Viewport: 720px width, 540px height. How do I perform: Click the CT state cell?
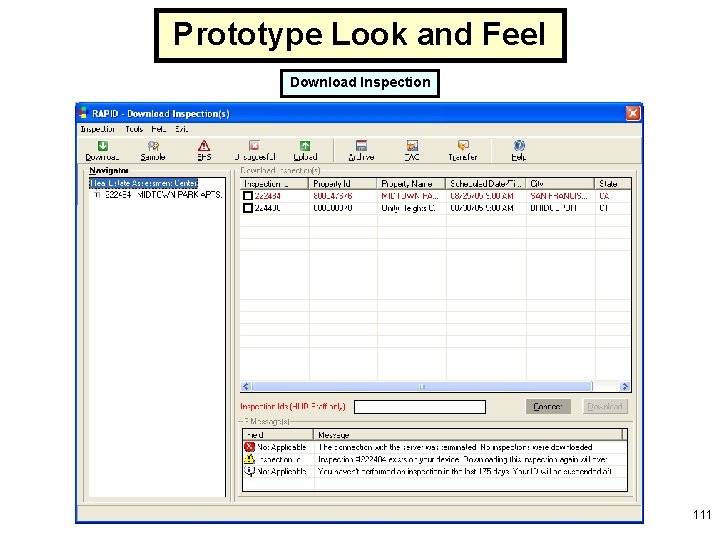click(x=603, y=208)
